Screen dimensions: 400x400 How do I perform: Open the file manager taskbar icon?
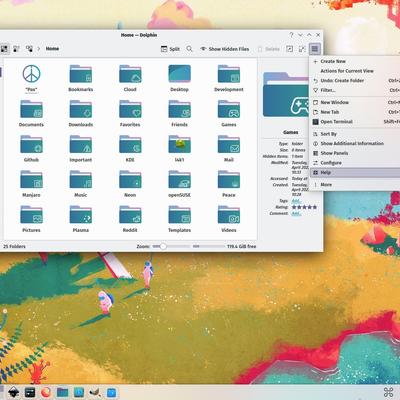point(62,392)
